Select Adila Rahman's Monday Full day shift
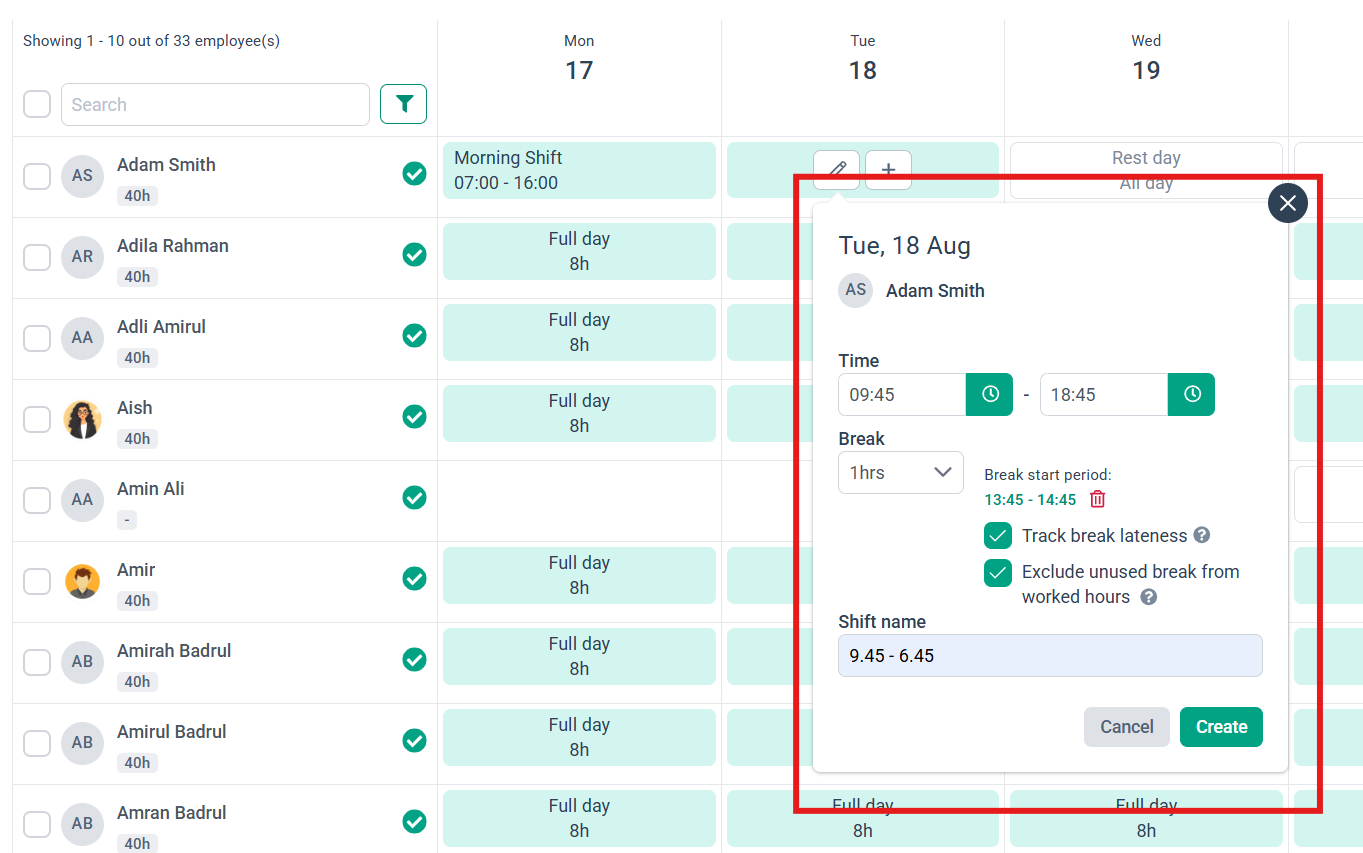 tap(579, 251)
